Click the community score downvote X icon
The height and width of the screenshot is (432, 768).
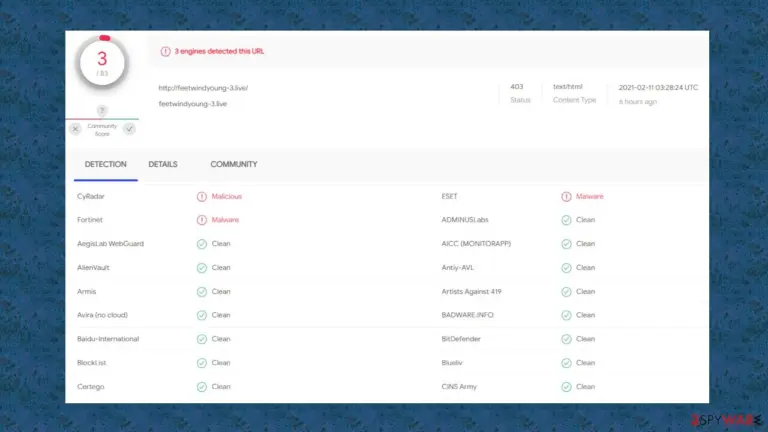point(75,129)
